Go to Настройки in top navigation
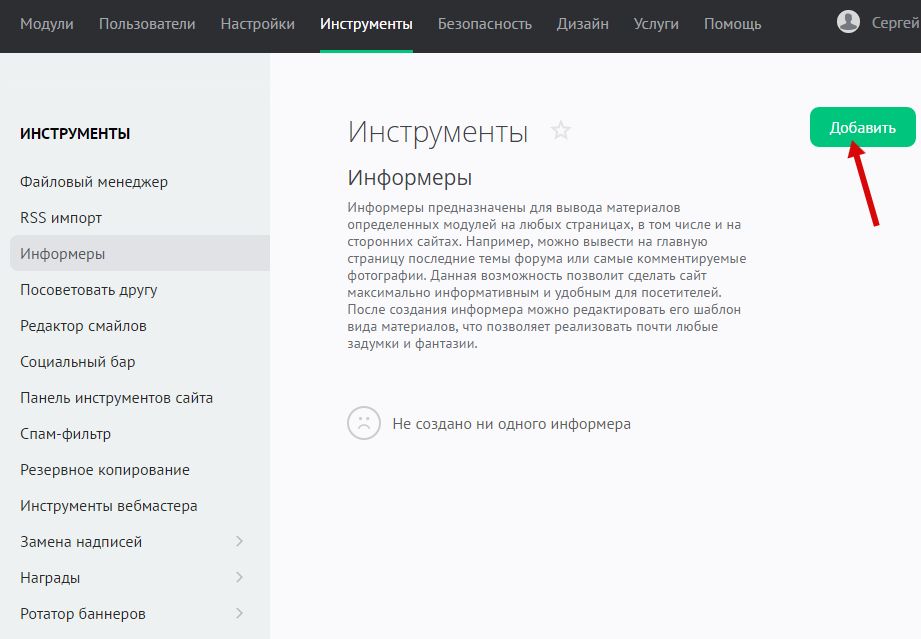Viewport: 921px width, 639px height. pos(257,24)
